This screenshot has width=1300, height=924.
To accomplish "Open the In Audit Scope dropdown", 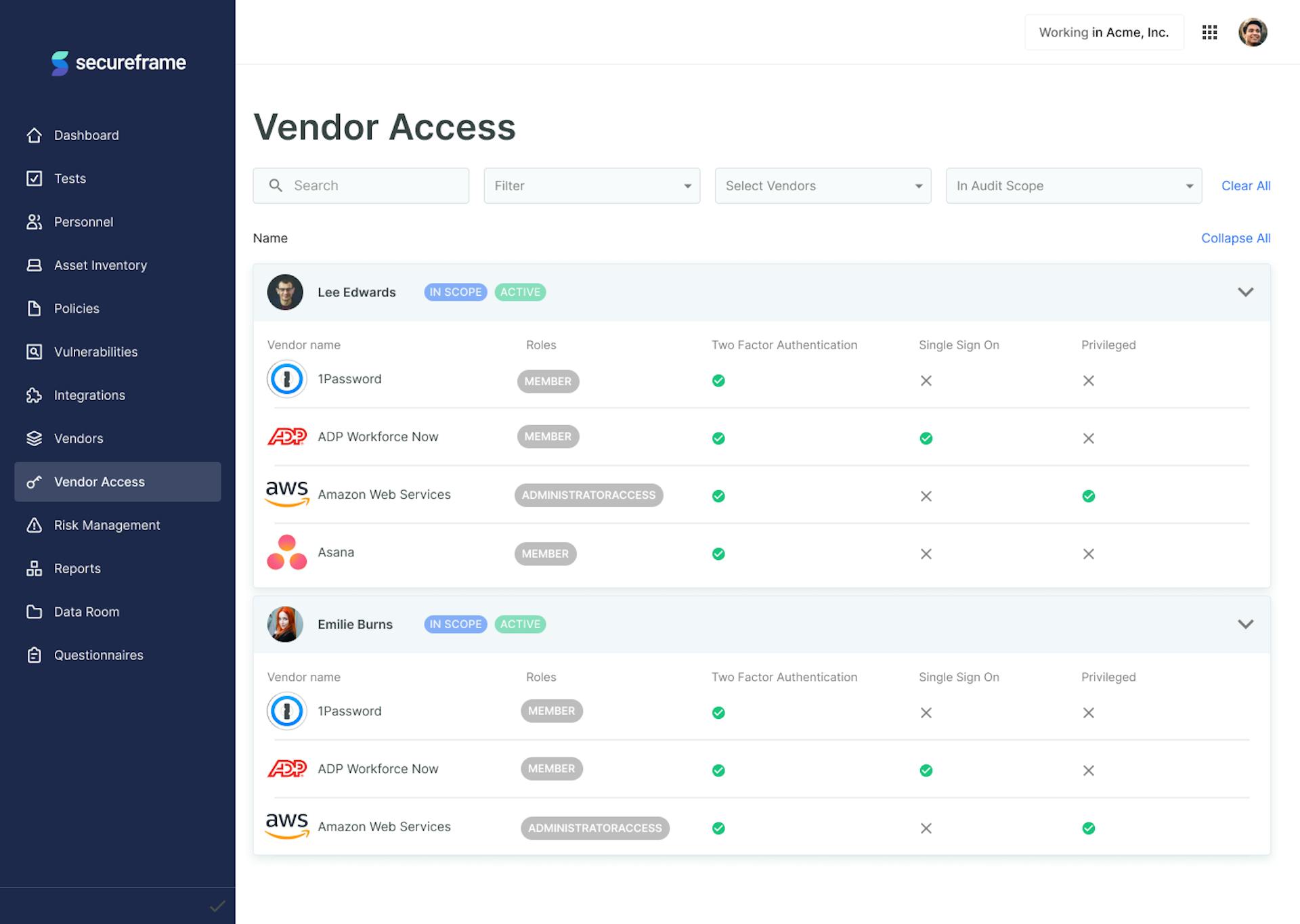I will [1073, 185].
